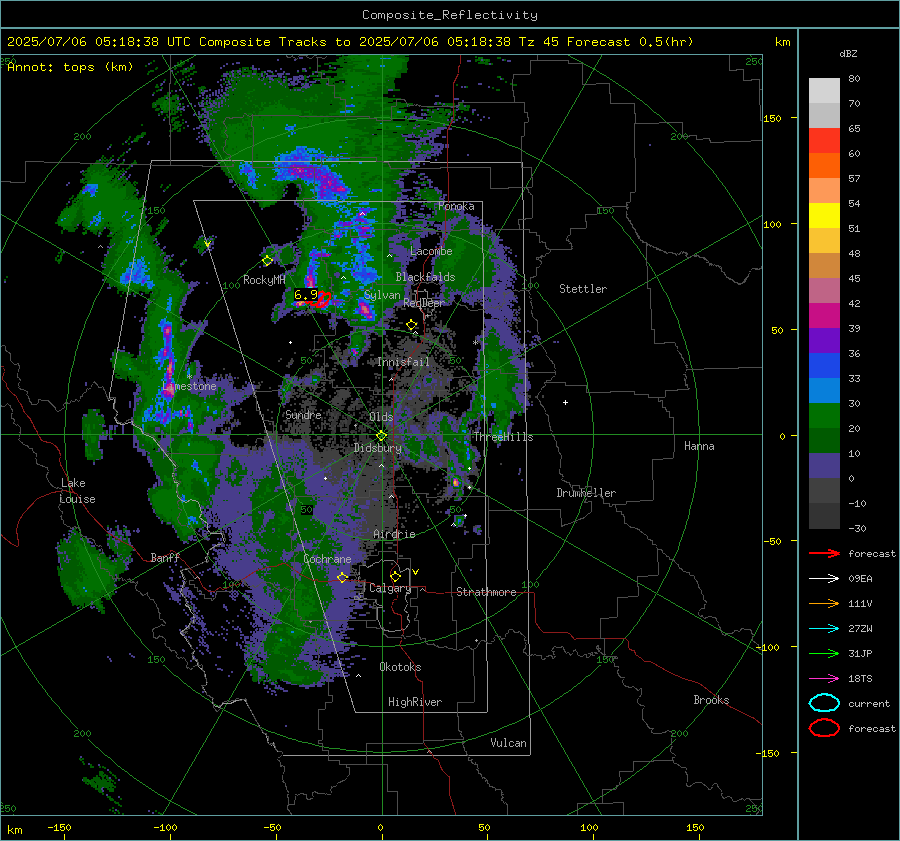Click the Calgary city label

point(390,588)
